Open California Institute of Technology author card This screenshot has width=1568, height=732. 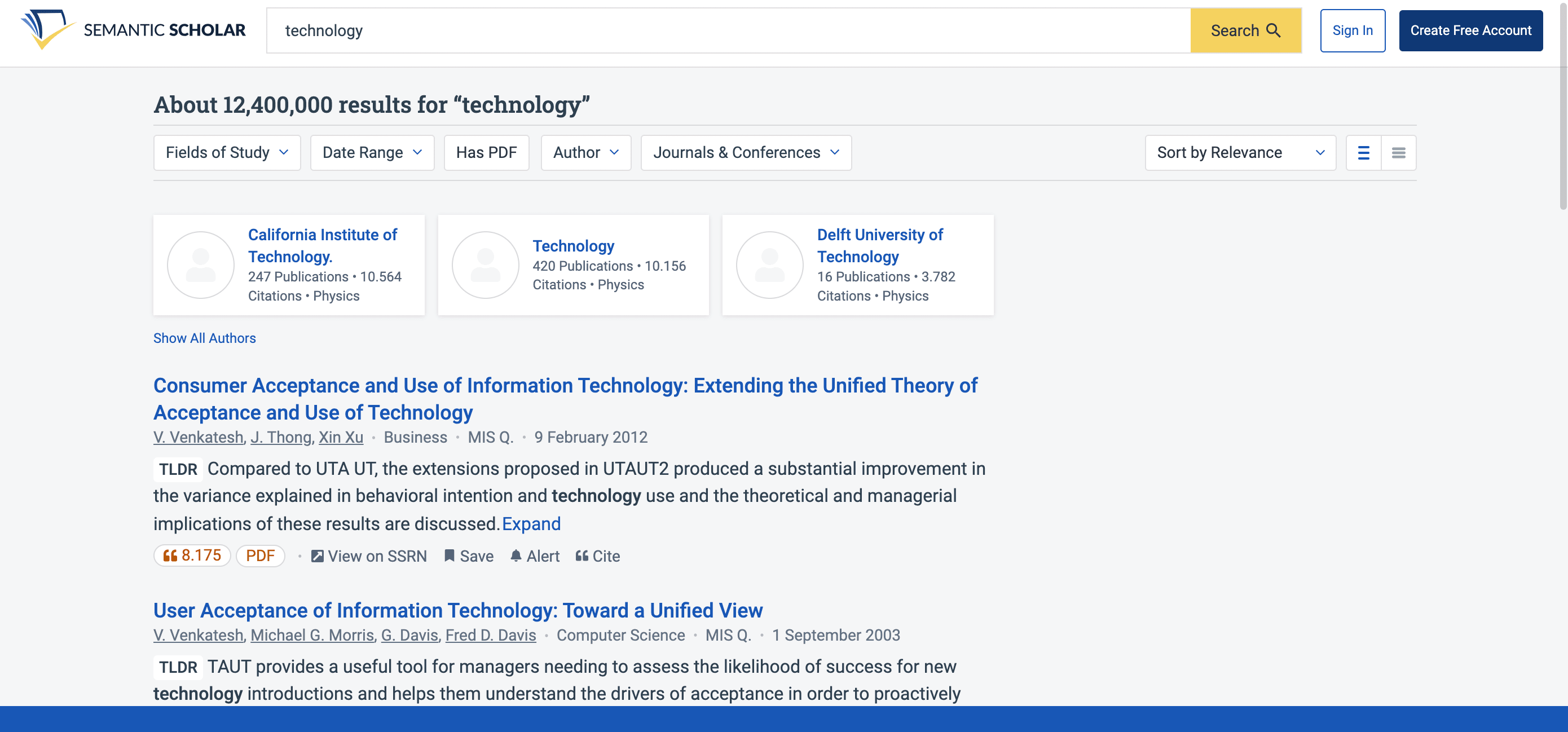322,245
